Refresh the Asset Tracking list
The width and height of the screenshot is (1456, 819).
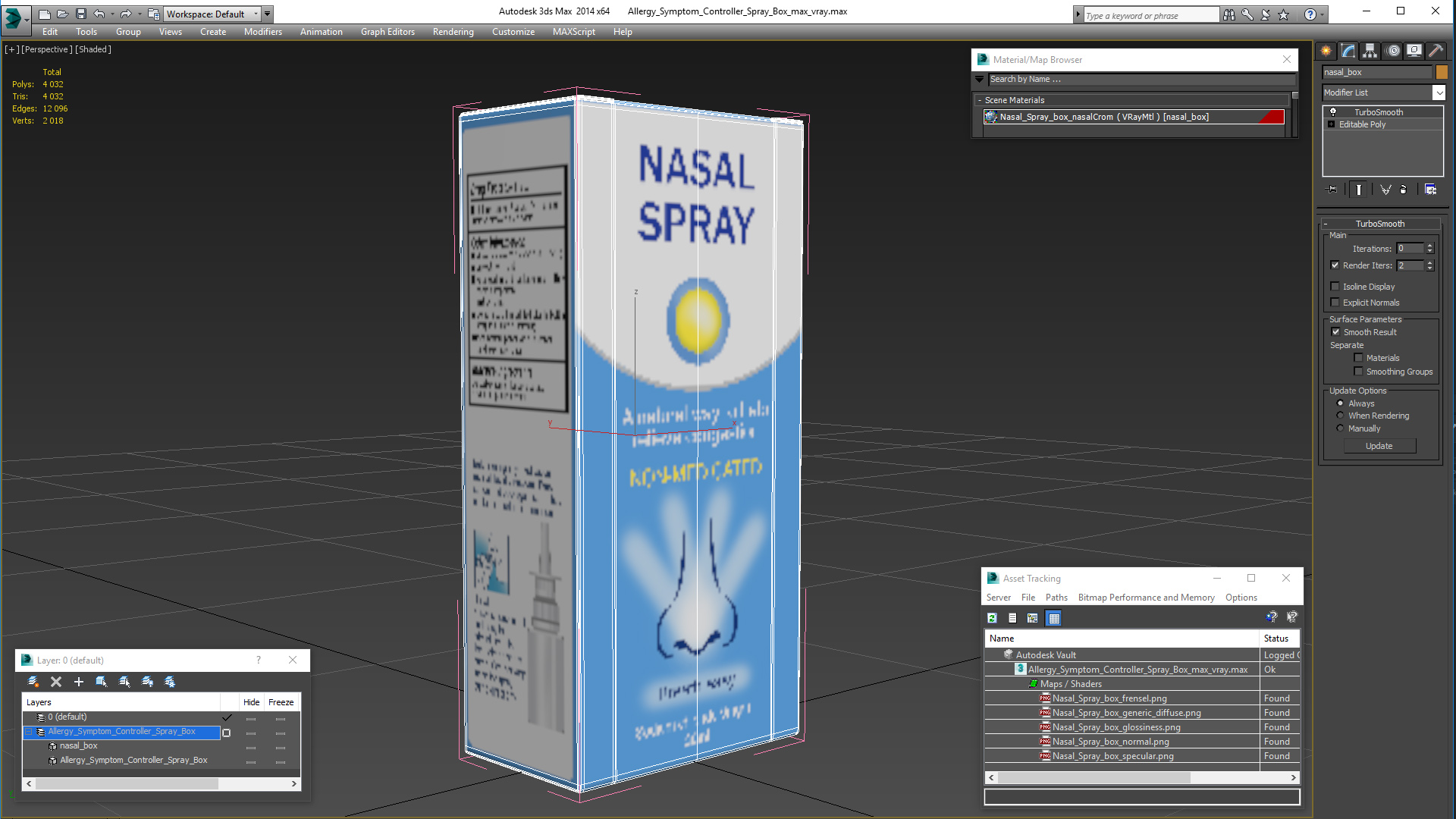992,618
